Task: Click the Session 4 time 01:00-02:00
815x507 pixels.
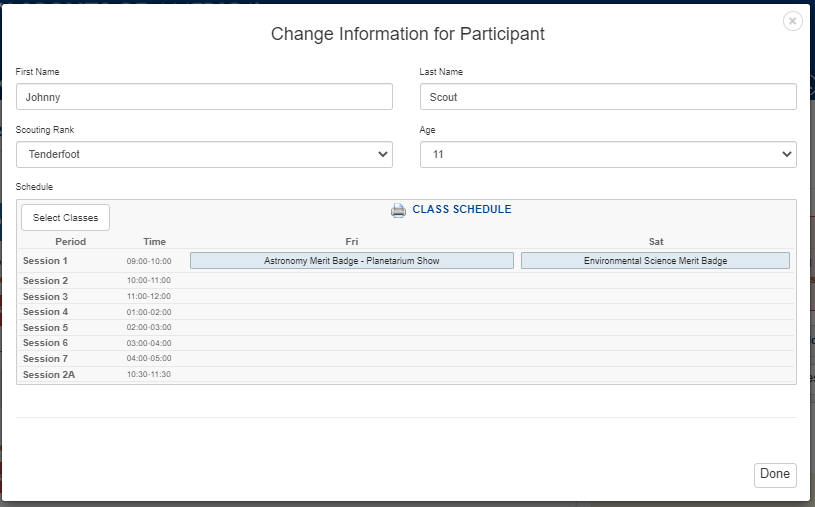Action: (x=149, y=312)
